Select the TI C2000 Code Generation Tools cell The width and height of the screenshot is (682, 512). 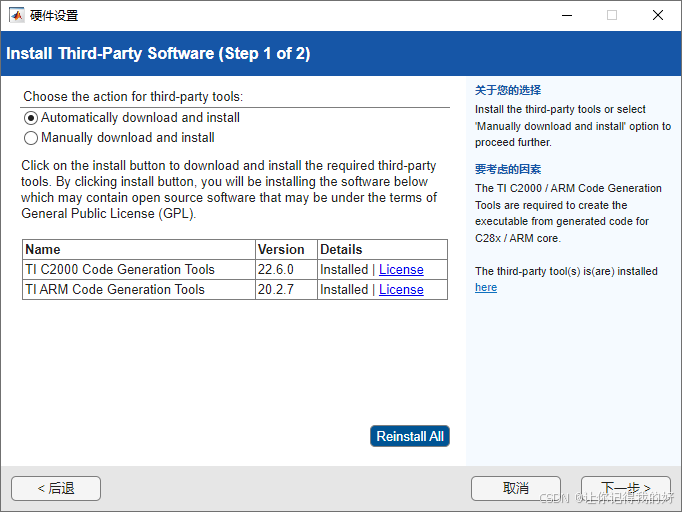coord(139,270)
